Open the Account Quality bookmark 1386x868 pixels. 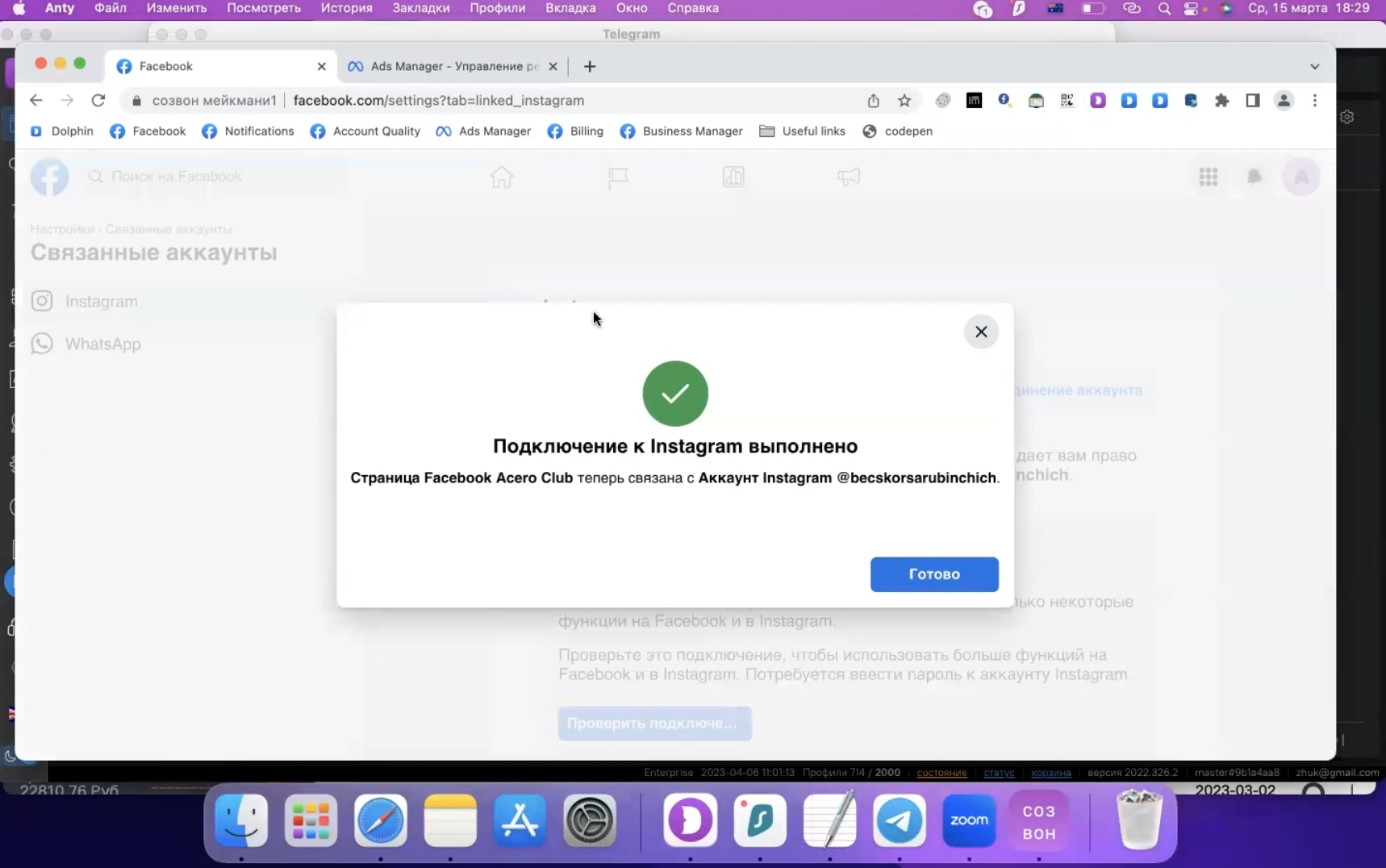pyautogui.click(x=365, y=131)
